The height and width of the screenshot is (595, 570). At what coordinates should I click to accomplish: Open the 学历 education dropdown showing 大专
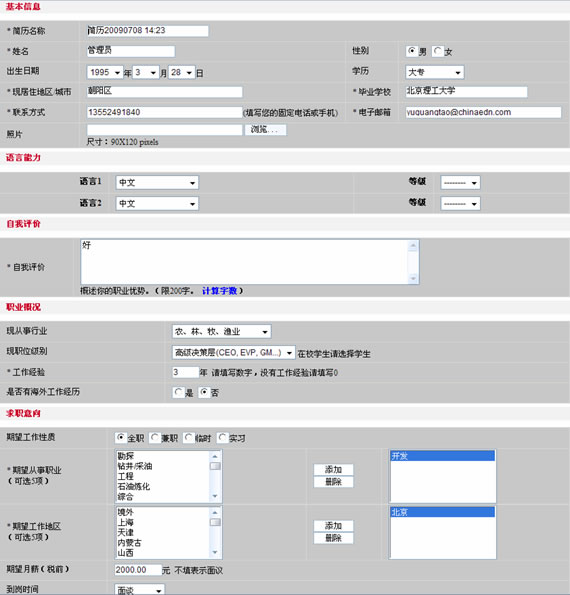point(435,72)
